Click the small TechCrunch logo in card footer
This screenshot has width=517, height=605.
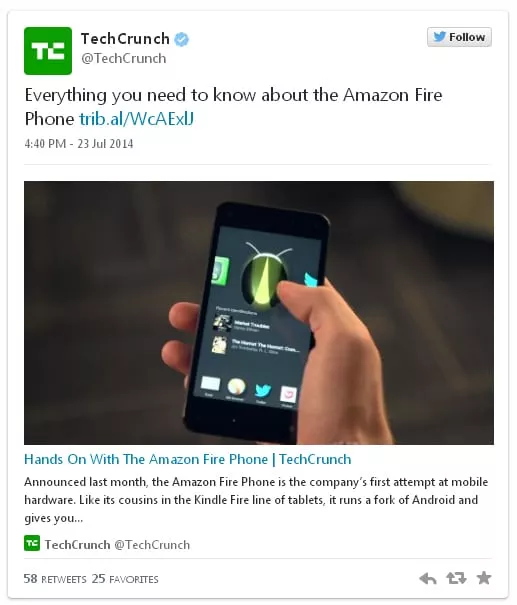click(x=32, y=543)
